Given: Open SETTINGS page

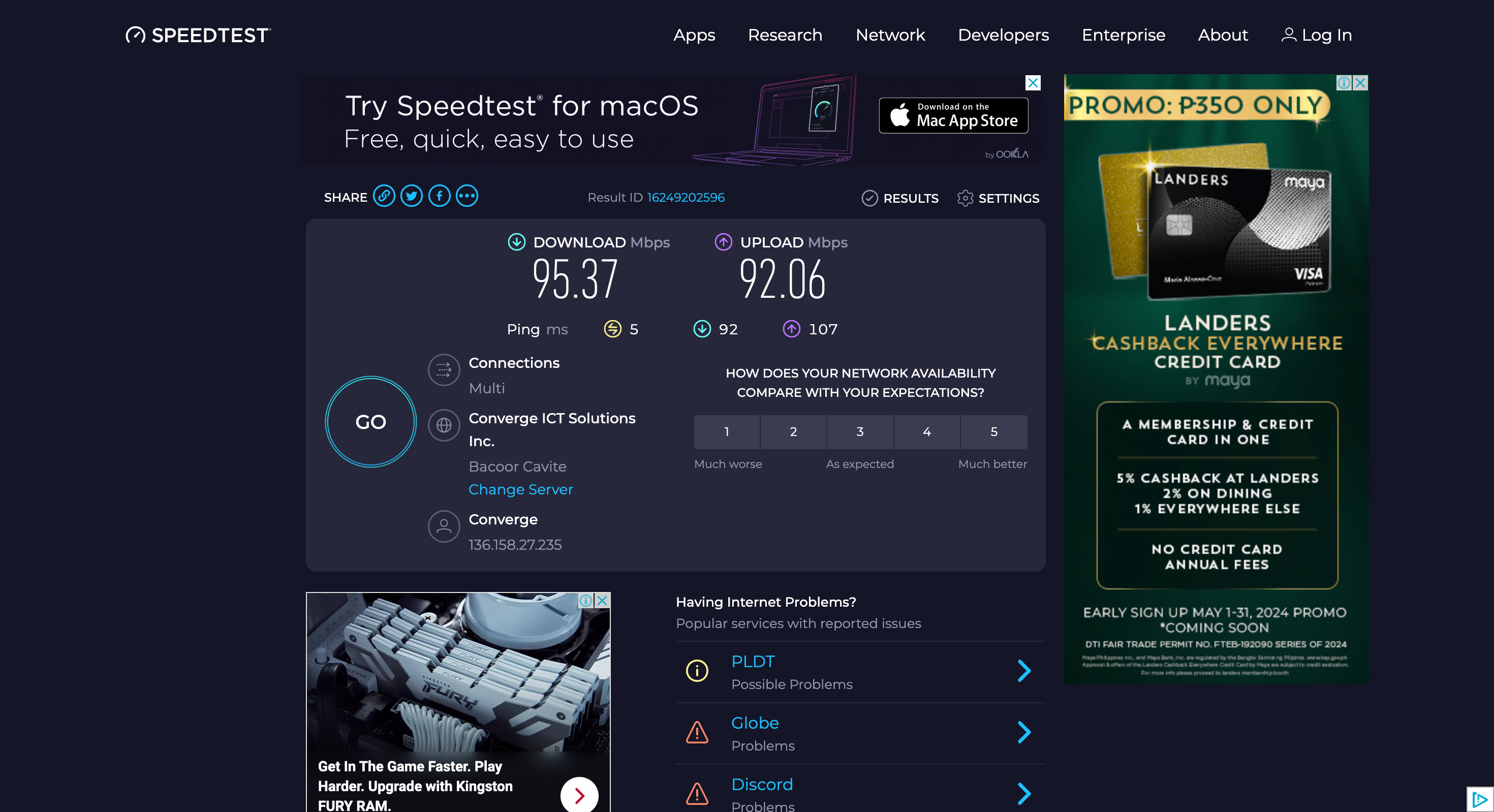Looking at the screenshot, I should pos(998,198).
